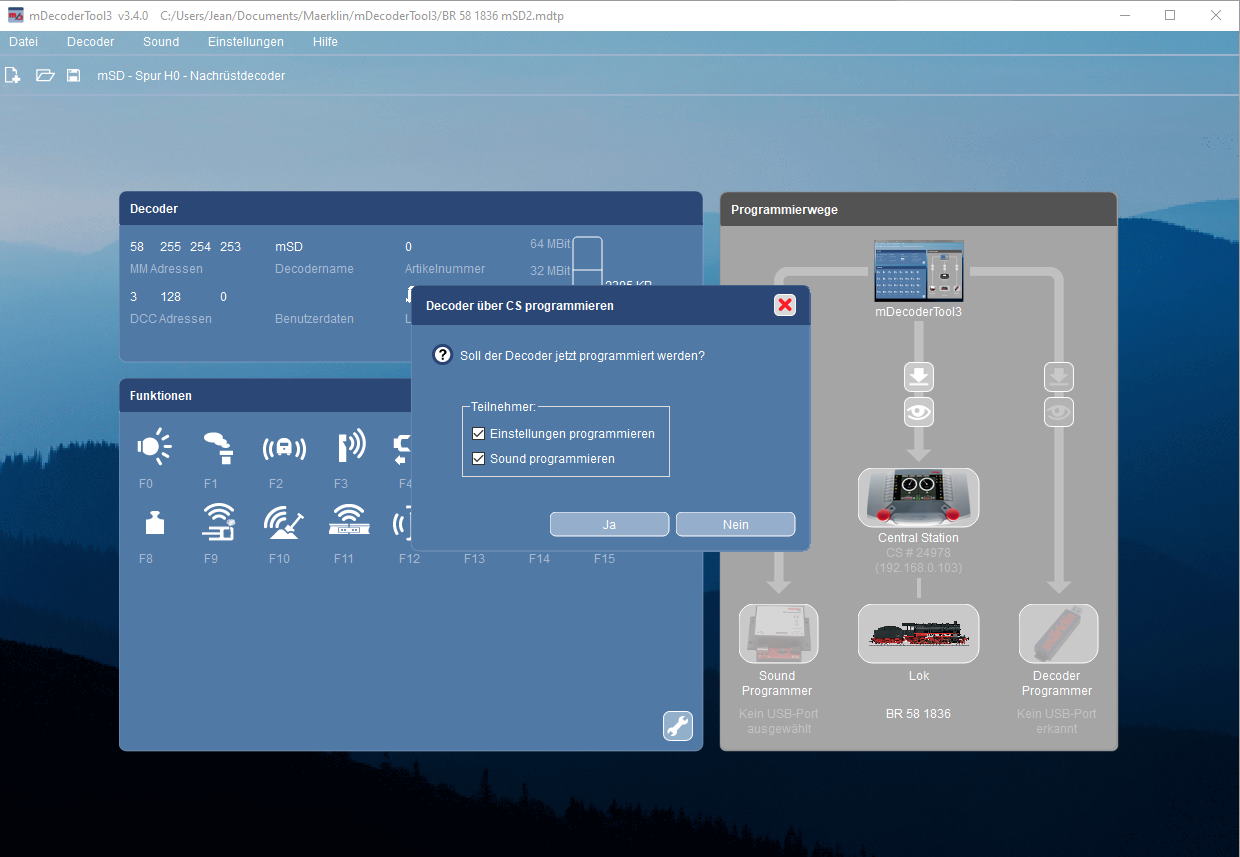Confirm programming with the Ja button
The height and width of the screenshot is (857, 1240).
coord(609,524)
